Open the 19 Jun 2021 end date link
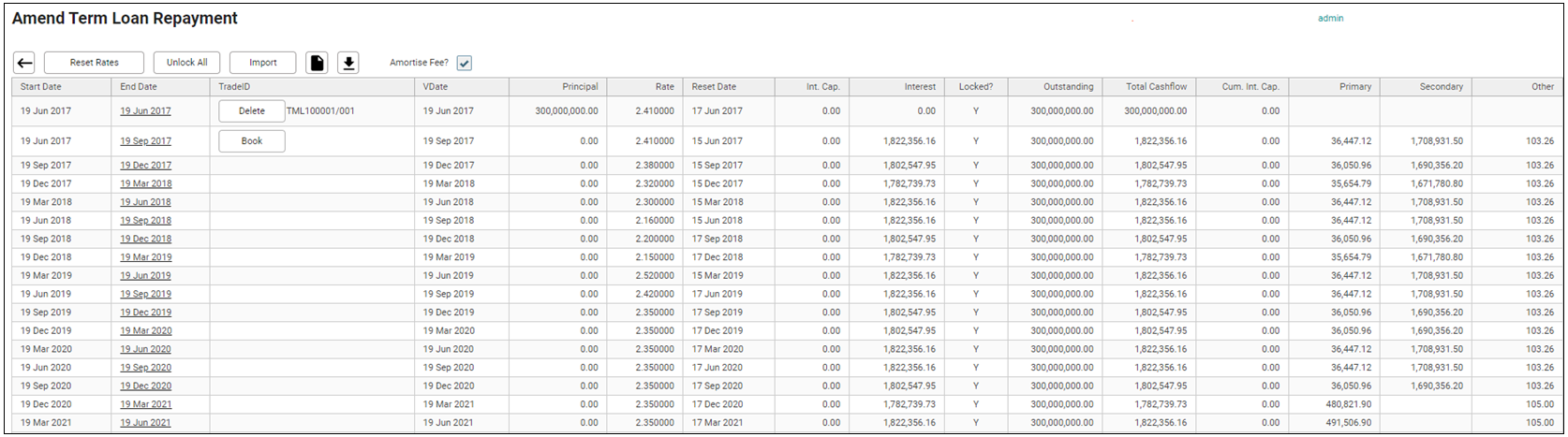Image resolution: width=1568 pixels, height=437 pixels. point(145,423)
